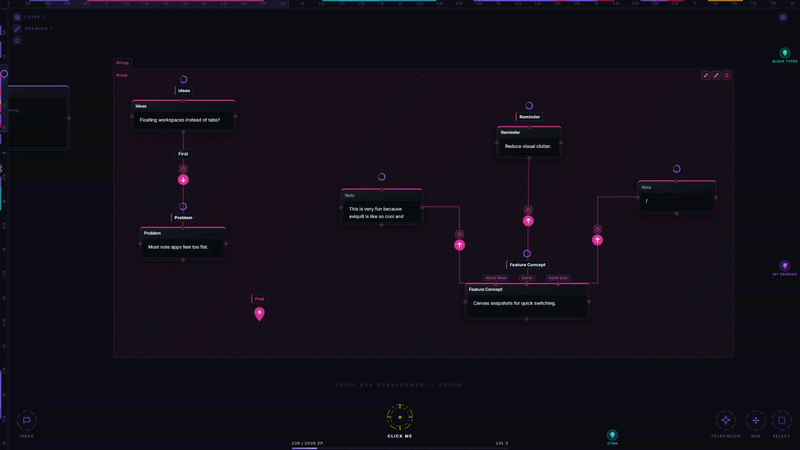Open the Block Types pin
The height and width of the screenshot is (450, 800).
tap(785, 53)
